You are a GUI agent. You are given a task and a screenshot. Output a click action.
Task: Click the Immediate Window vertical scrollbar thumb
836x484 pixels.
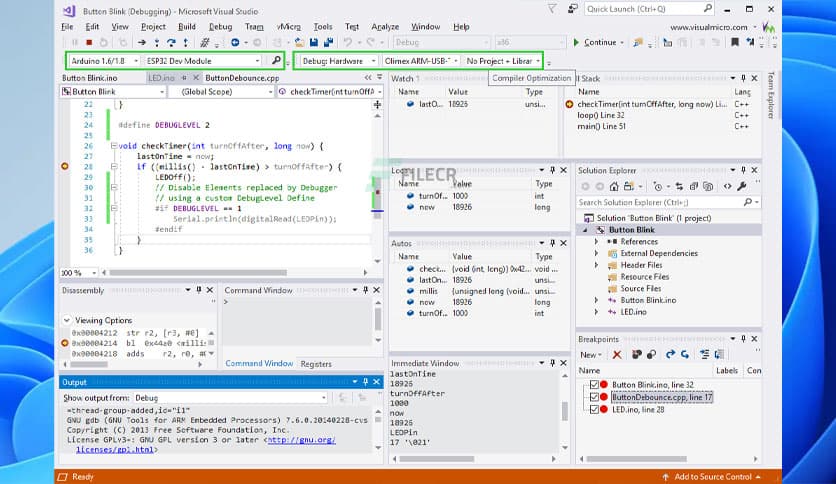(565, 411)
